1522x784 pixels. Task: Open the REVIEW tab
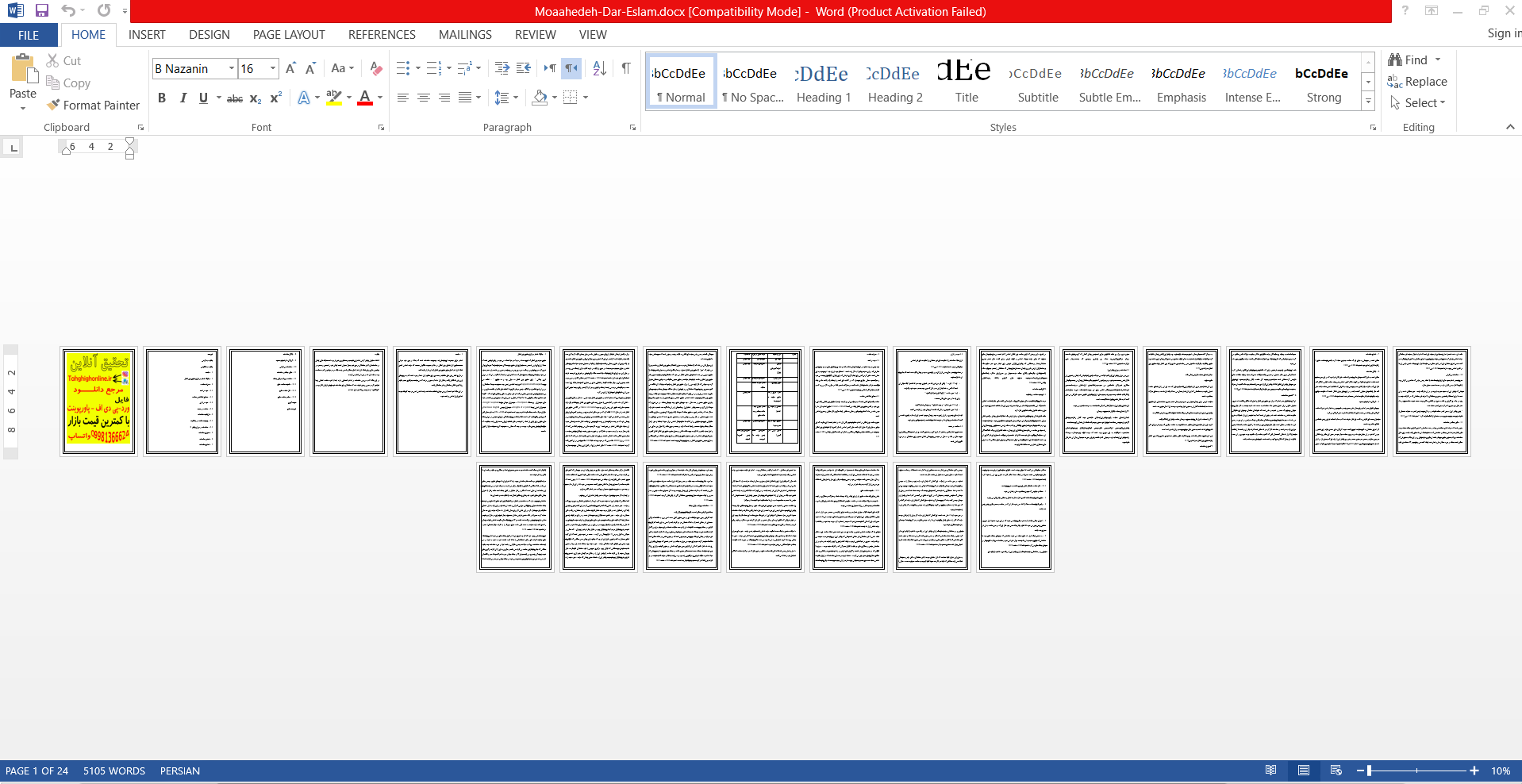click(x=536, y=35)
